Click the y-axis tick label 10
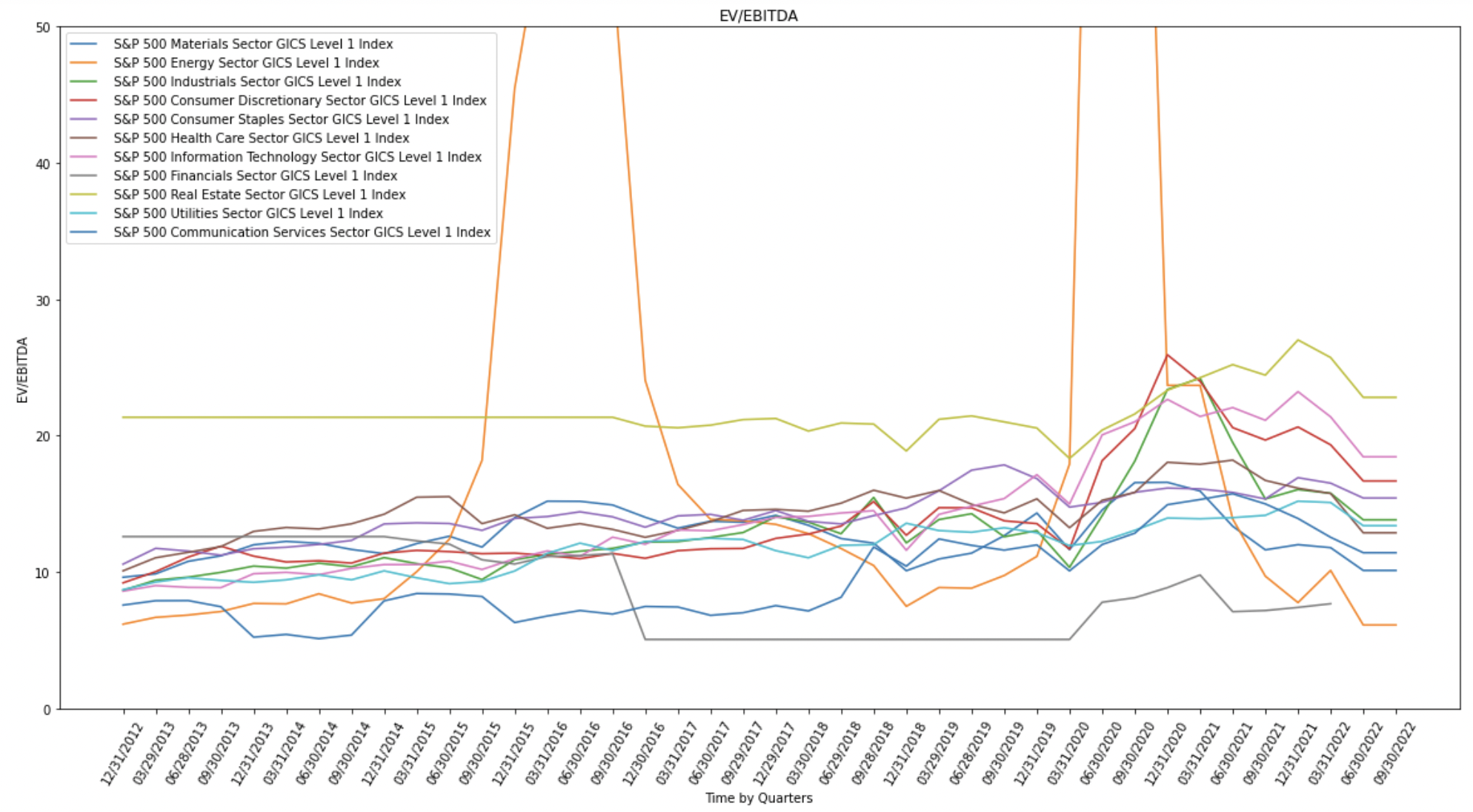 pyautogui.click(x=43, y=573)
